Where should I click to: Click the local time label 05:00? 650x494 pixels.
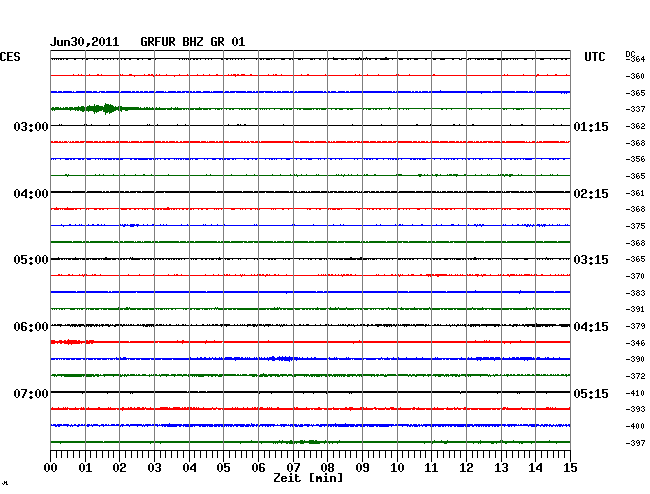click(31, 260)
